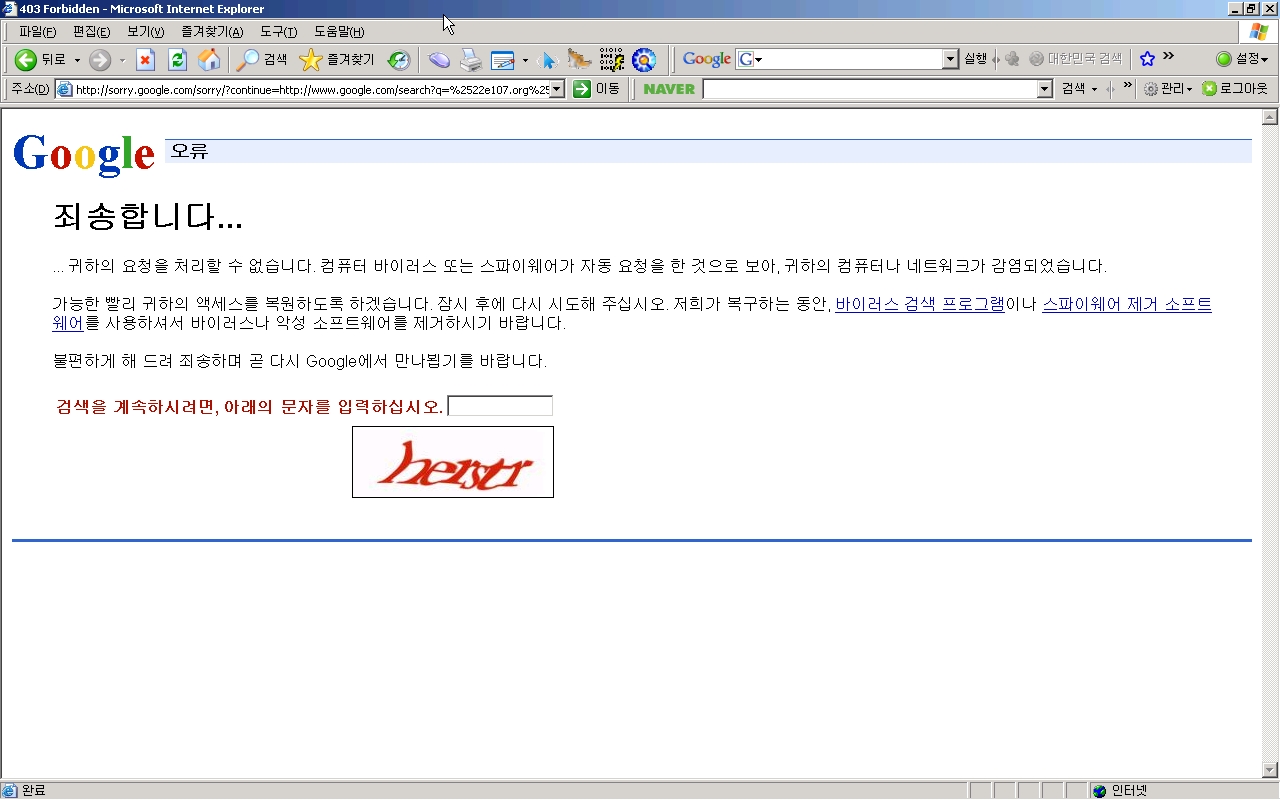The width and height of the screenshot is (1280, 800).
Task: Click the NAVER toolbar logo
Action: point(669,89)
